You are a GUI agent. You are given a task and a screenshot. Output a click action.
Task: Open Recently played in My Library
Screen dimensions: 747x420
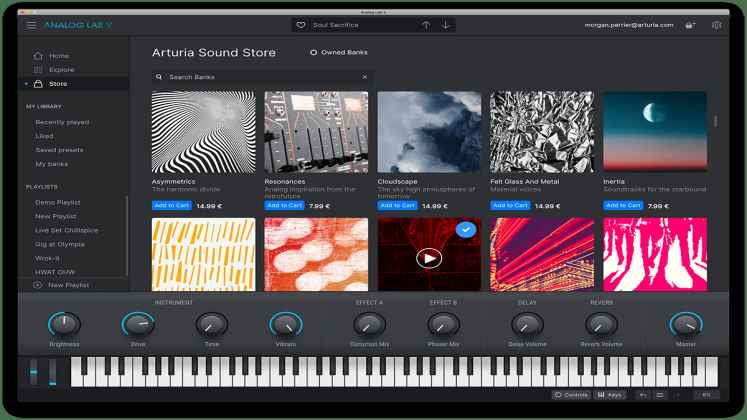[62, 121]
